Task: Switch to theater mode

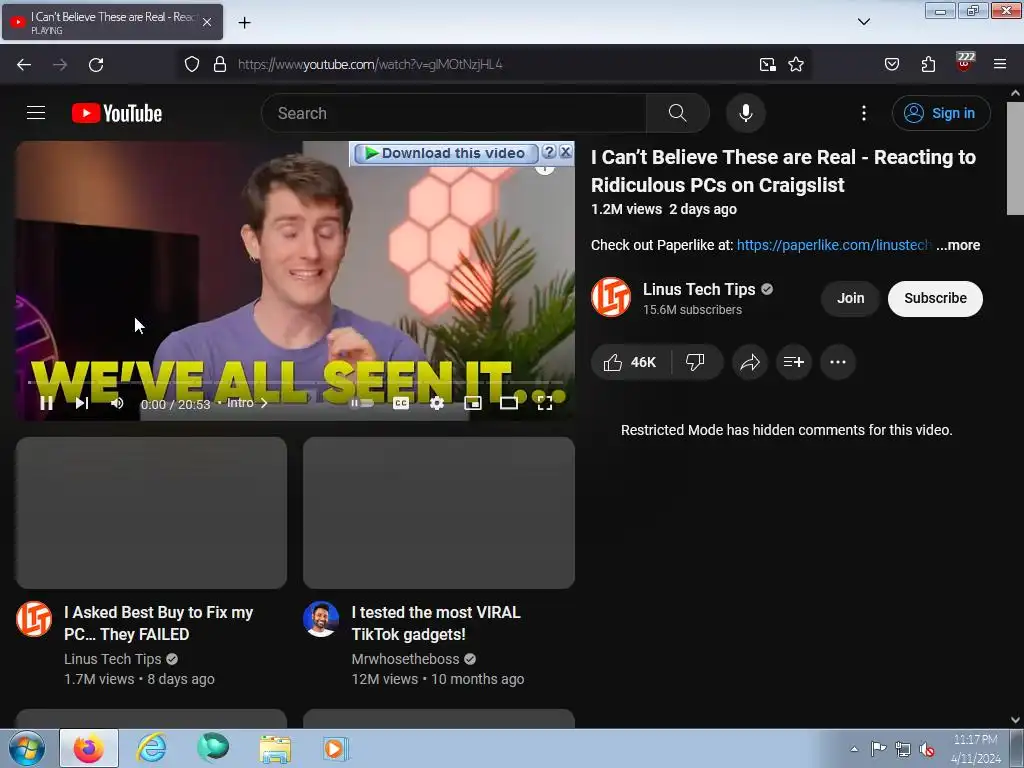Action: 509,403
